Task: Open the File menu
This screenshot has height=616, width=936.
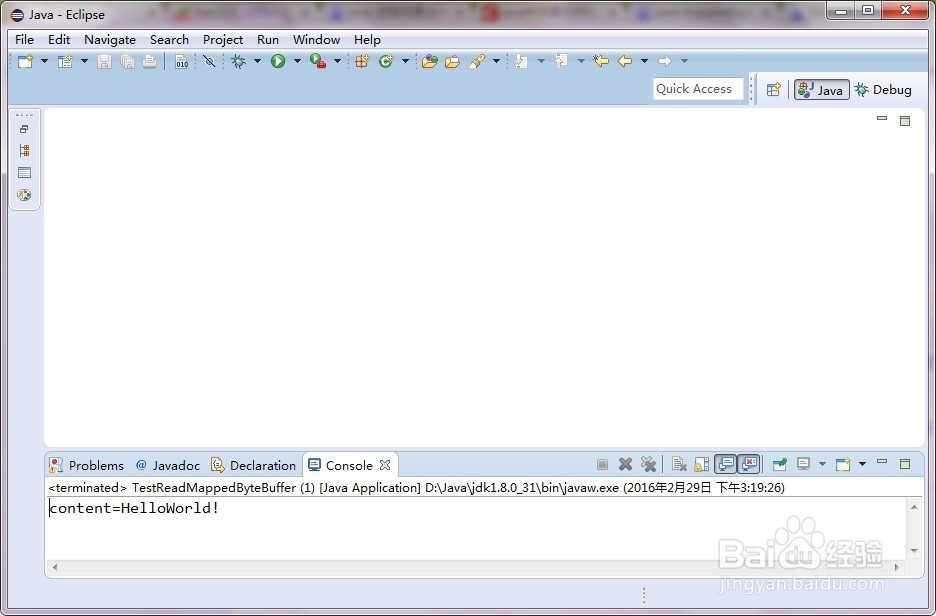Action: (24, 39)
